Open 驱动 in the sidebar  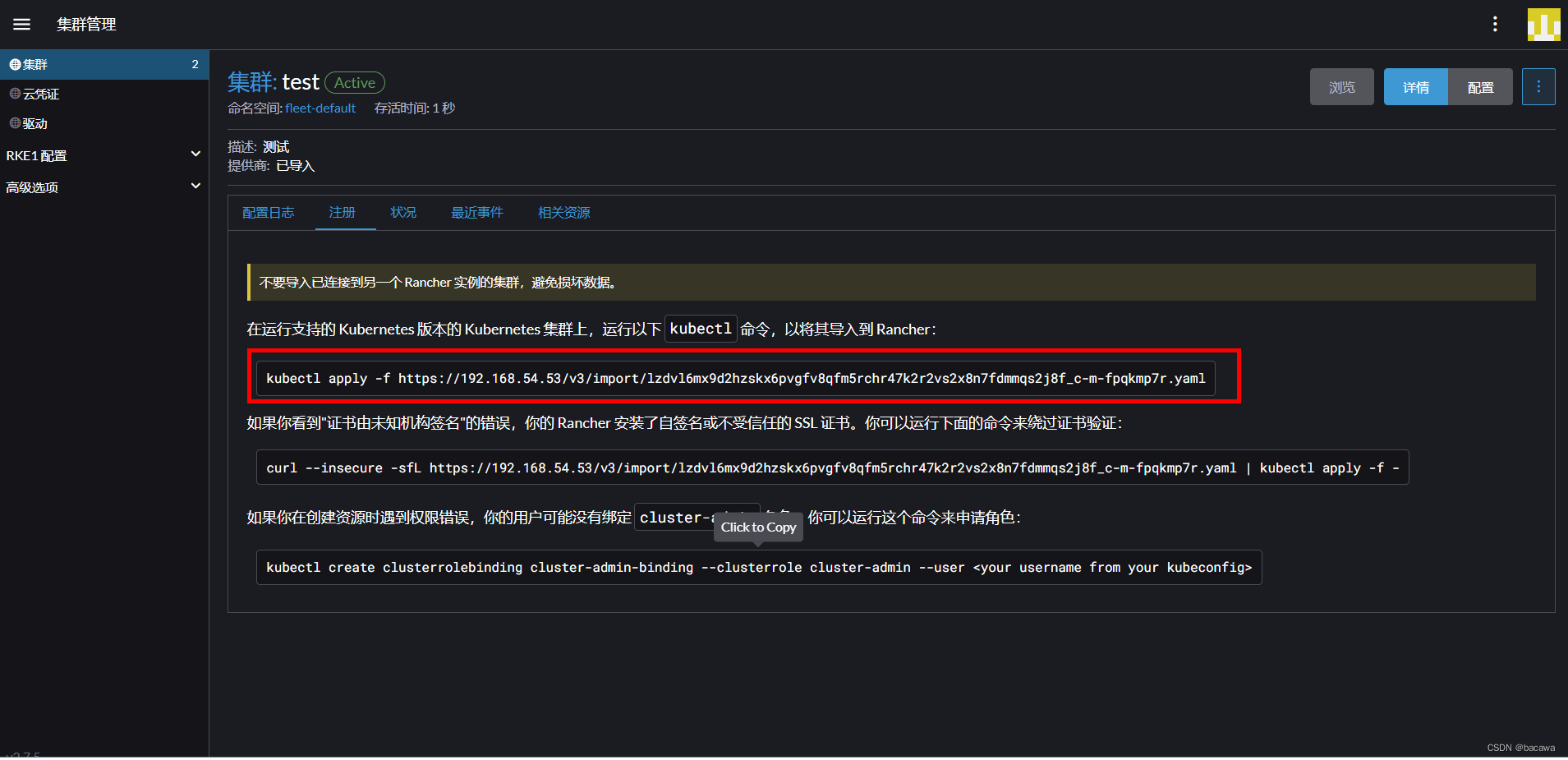click(104, 123)
